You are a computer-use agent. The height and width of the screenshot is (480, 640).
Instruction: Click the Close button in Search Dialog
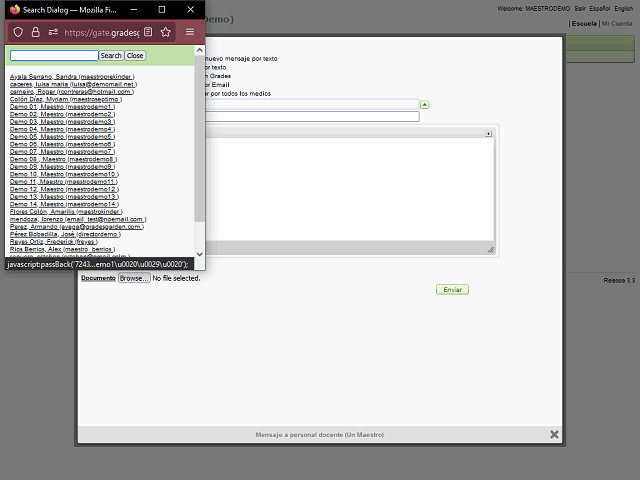coord(135,56)
